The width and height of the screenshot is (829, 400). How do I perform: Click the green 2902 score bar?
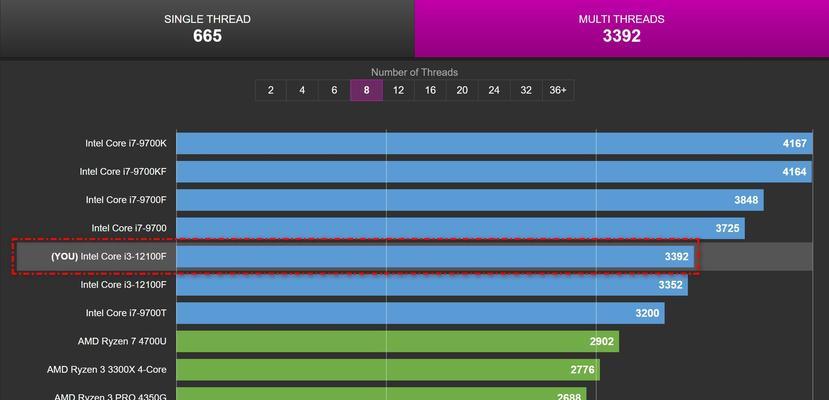[398, 341]
